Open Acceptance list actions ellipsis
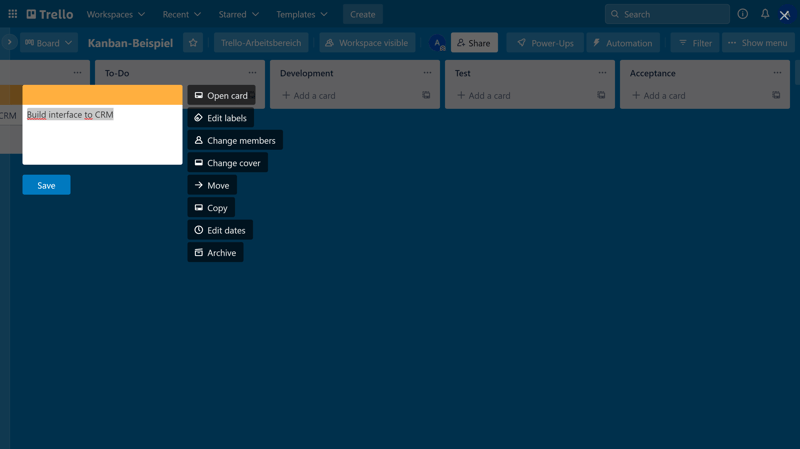 pos(777,73)
